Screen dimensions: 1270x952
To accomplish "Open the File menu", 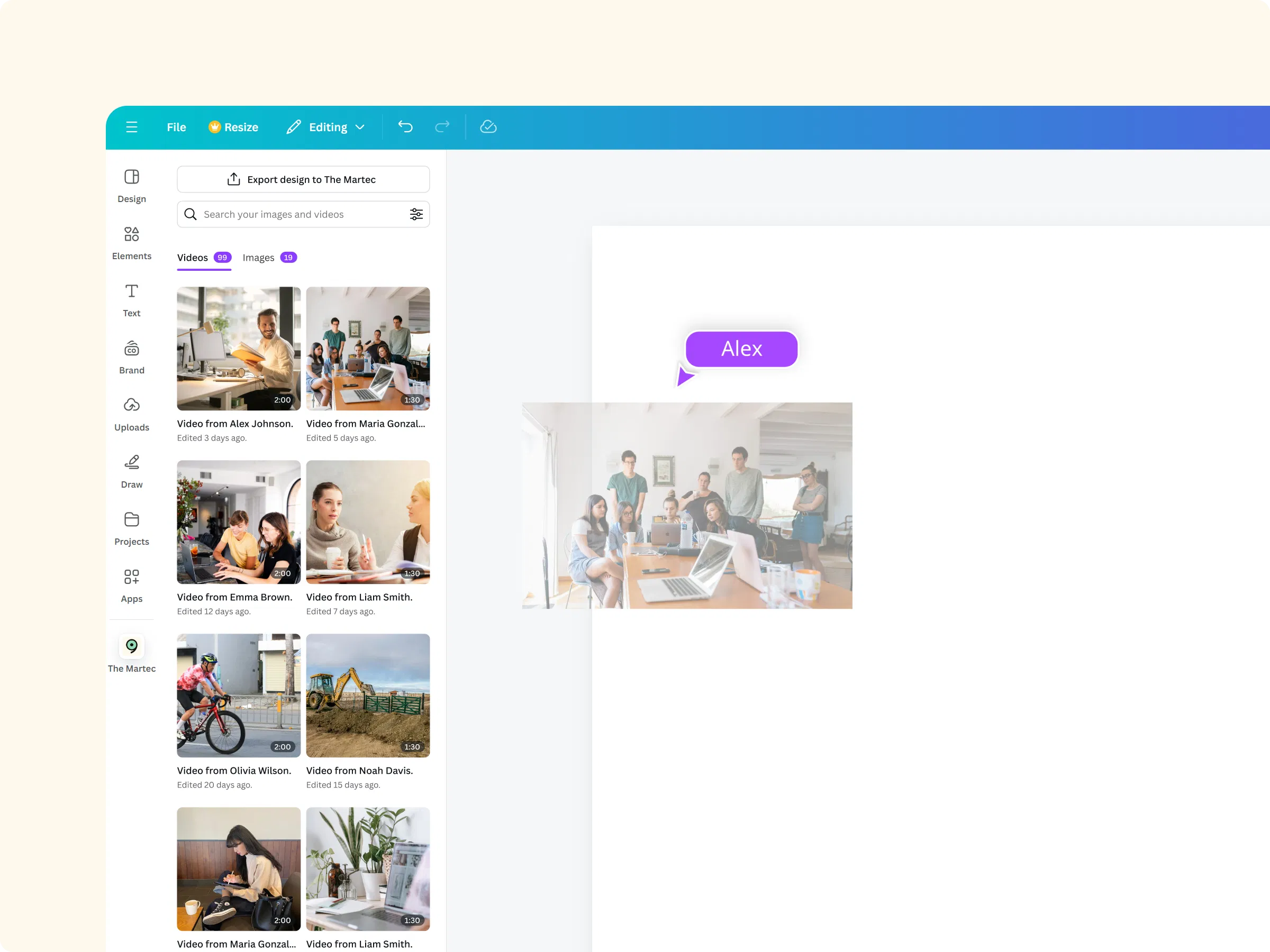I will 176,127.
